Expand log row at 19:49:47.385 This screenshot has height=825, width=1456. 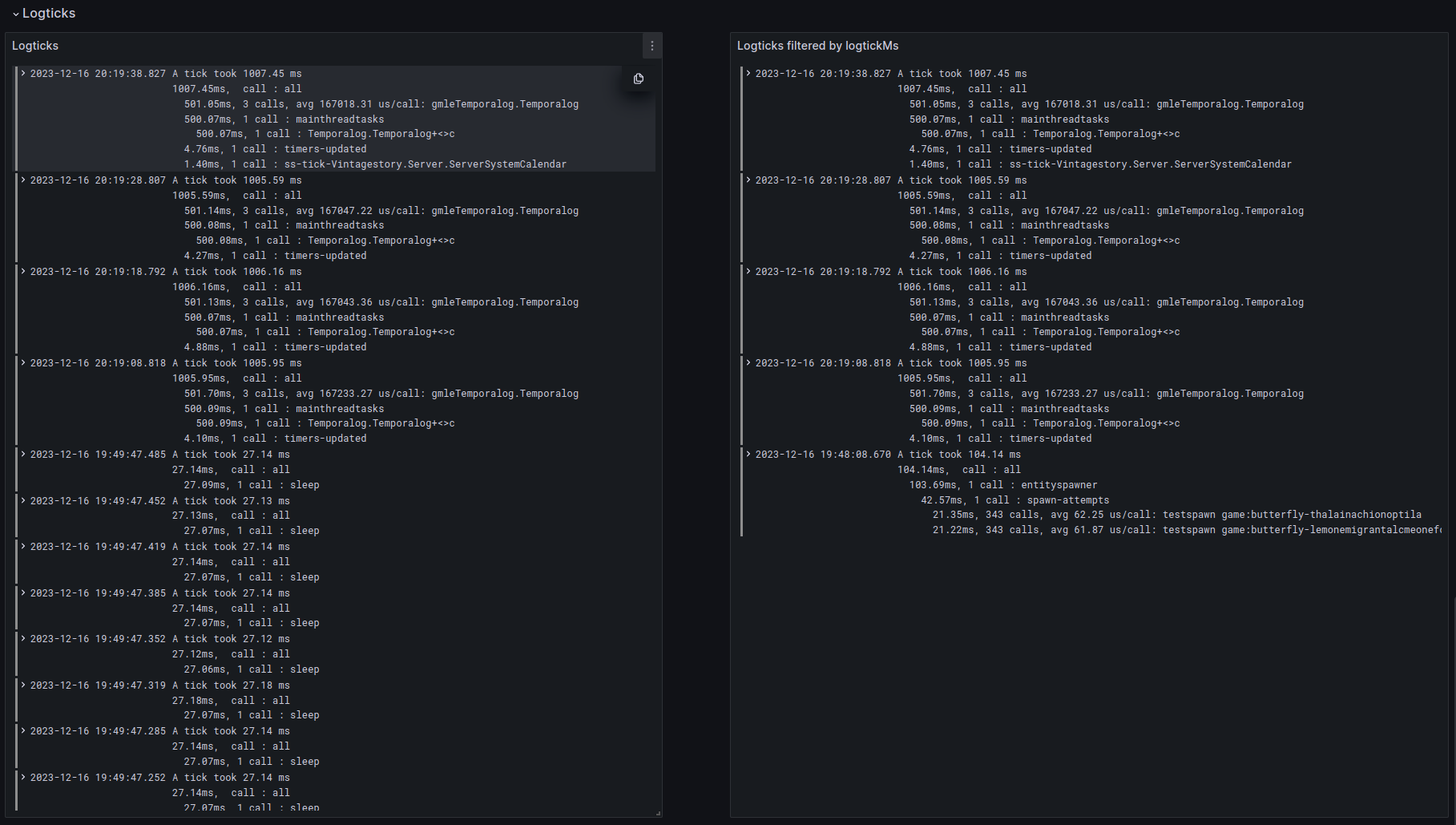23,593
